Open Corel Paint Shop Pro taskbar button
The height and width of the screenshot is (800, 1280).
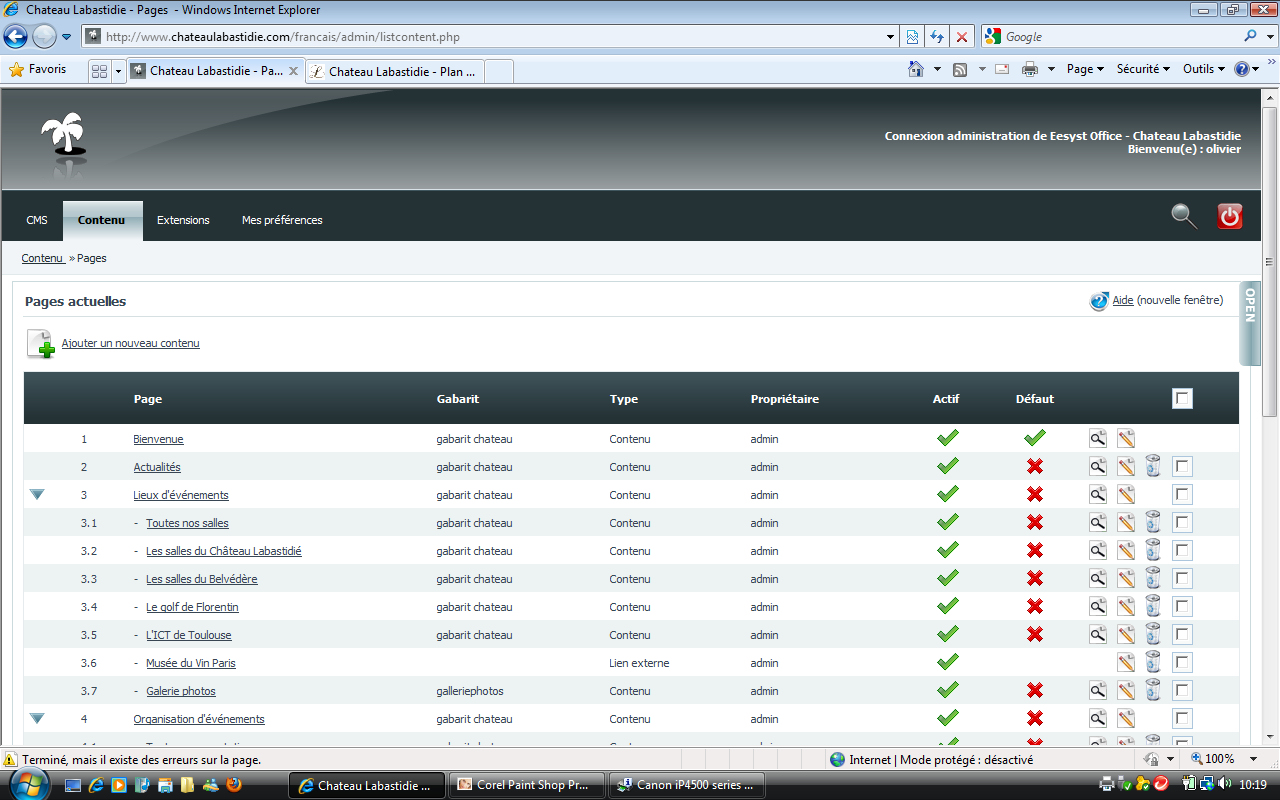[527, 785]
